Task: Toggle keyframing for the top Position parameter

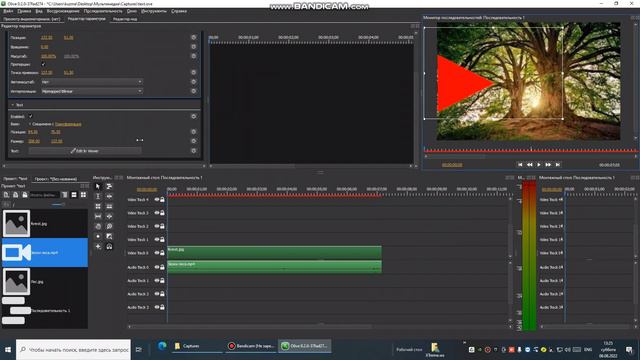Action: click(194, 37)
